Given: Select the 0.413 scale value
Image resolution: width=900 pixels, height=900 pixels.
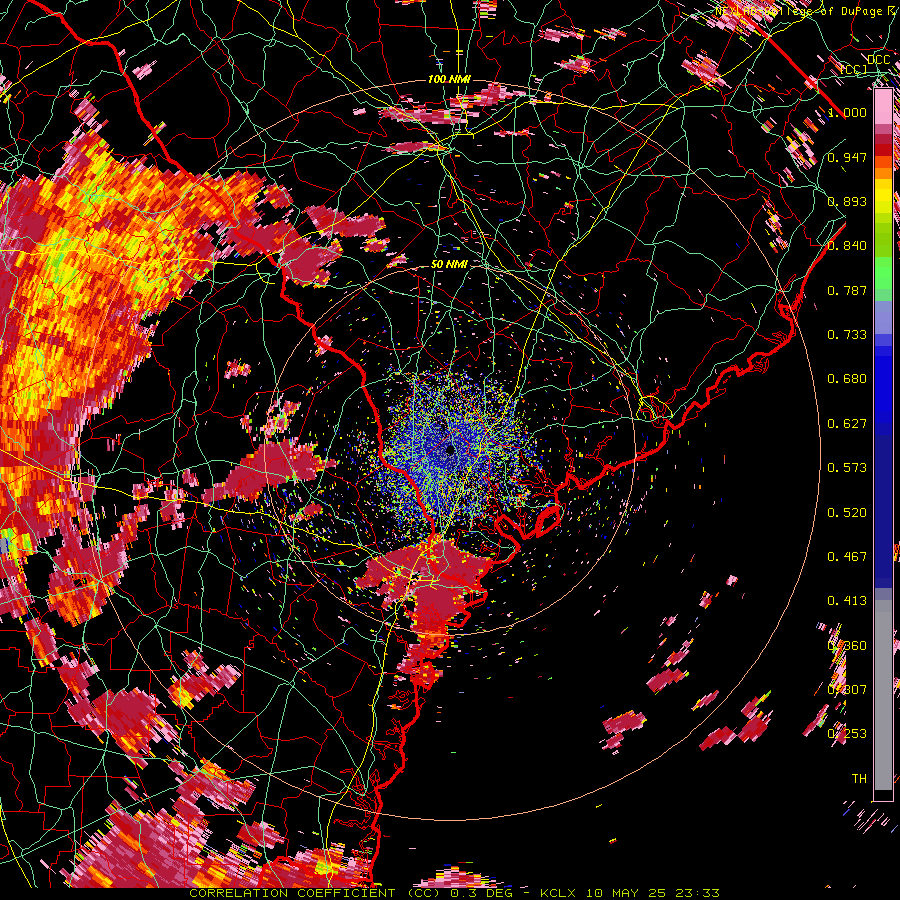Looking at the screenshot, I should [847, 601].
